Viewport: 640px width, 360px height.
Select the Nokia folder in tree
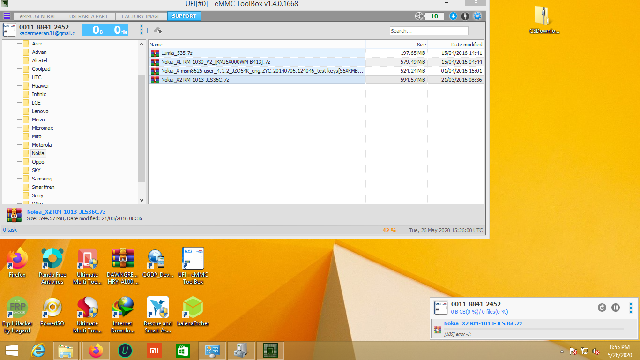(x=38, y=153)
